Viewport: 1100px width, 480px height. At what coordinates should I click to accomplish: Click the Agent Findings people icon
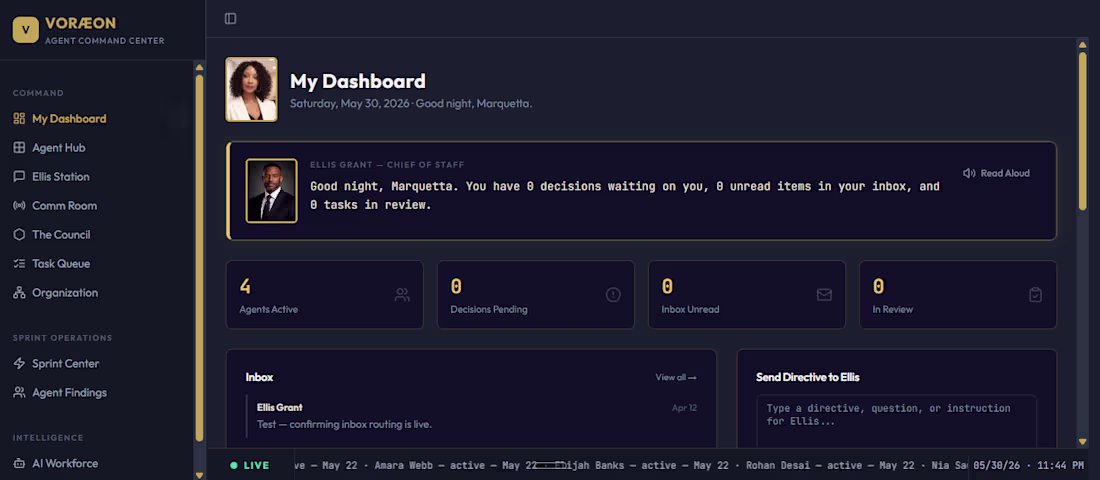[x=20, y=392]
